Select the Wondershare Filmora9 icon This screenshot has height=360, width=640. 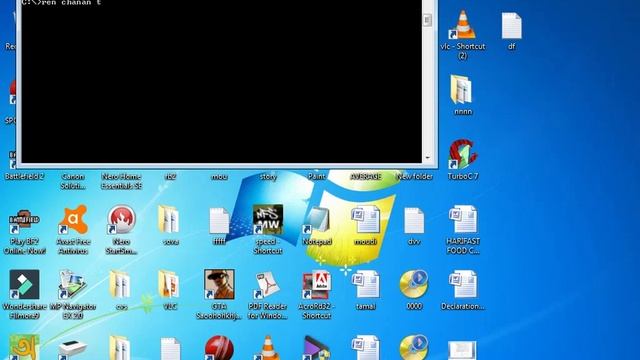point(24,284)
